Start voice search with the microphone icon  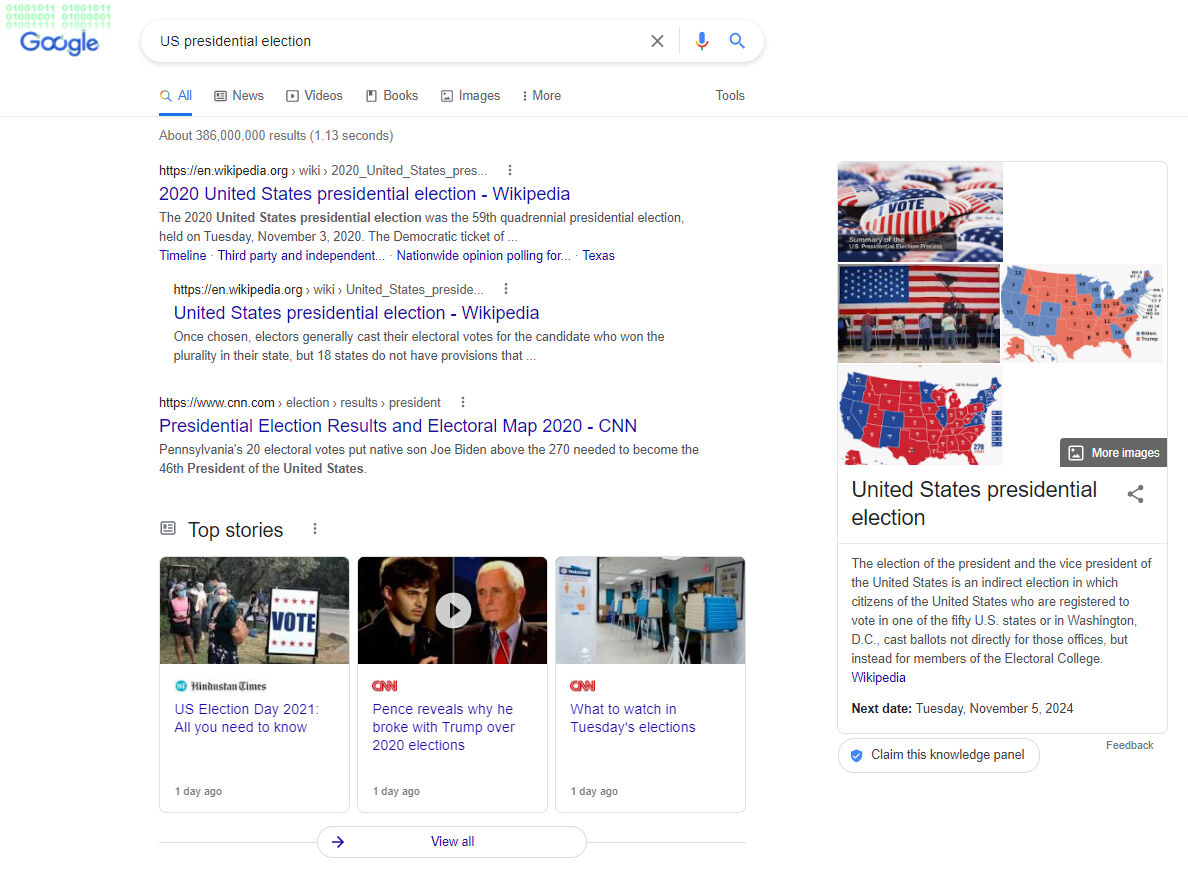coord(702,41)
